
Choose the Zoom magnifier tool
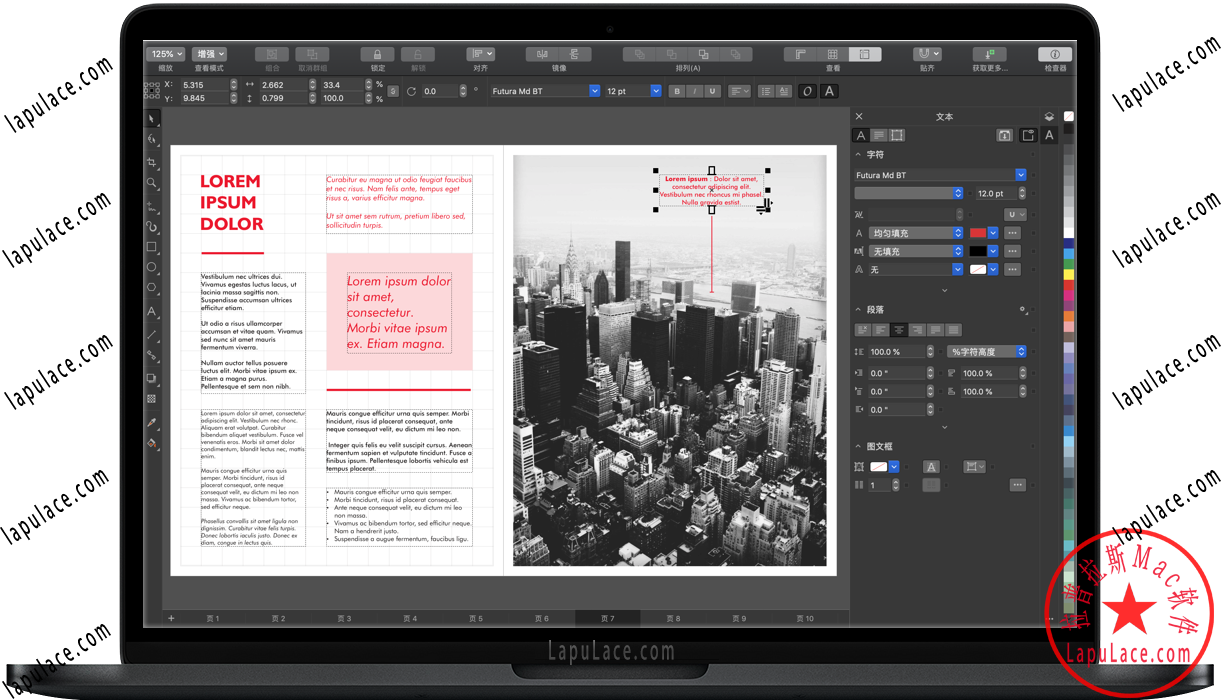(152, 183)
